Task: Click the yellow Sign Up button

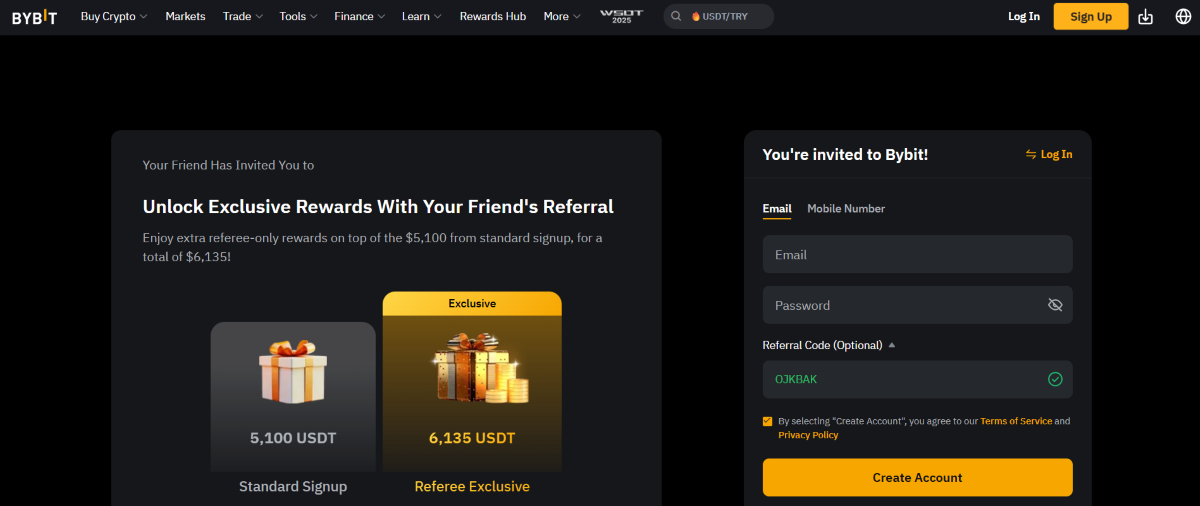Action: (x=1090, y=17)
